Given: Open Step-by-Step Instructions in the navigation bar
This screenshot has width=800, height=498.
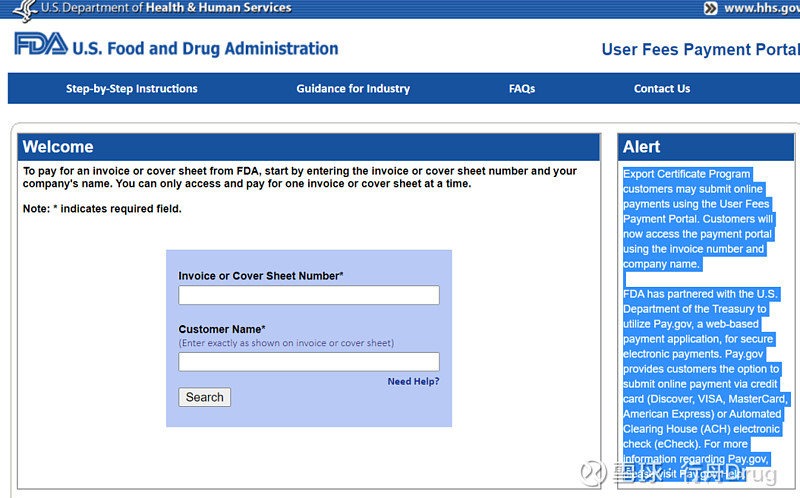Looking at the screenshot, I should (x=132, y=88).
